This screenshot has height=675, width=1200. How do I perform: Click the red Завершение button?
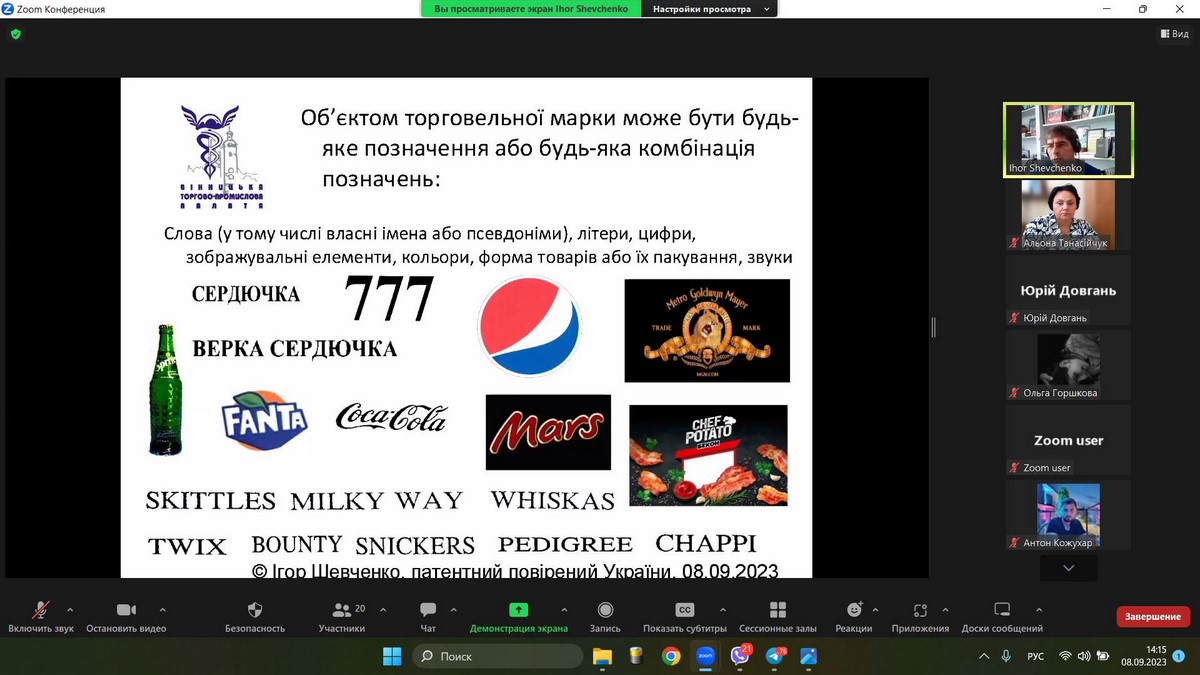click(1152, 617)
